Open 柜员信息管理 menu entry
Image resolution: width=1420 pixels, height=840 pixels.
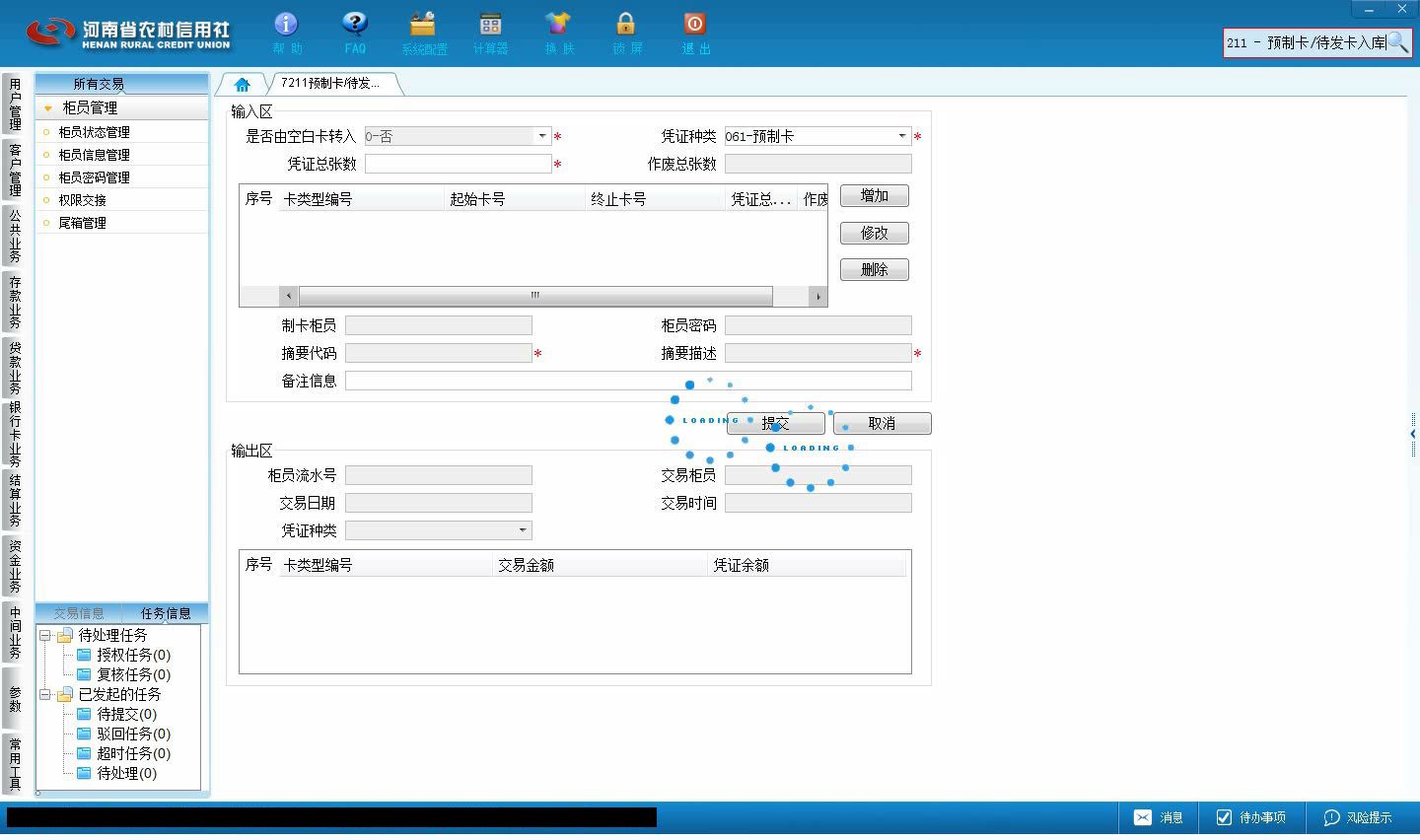(122, 155)
